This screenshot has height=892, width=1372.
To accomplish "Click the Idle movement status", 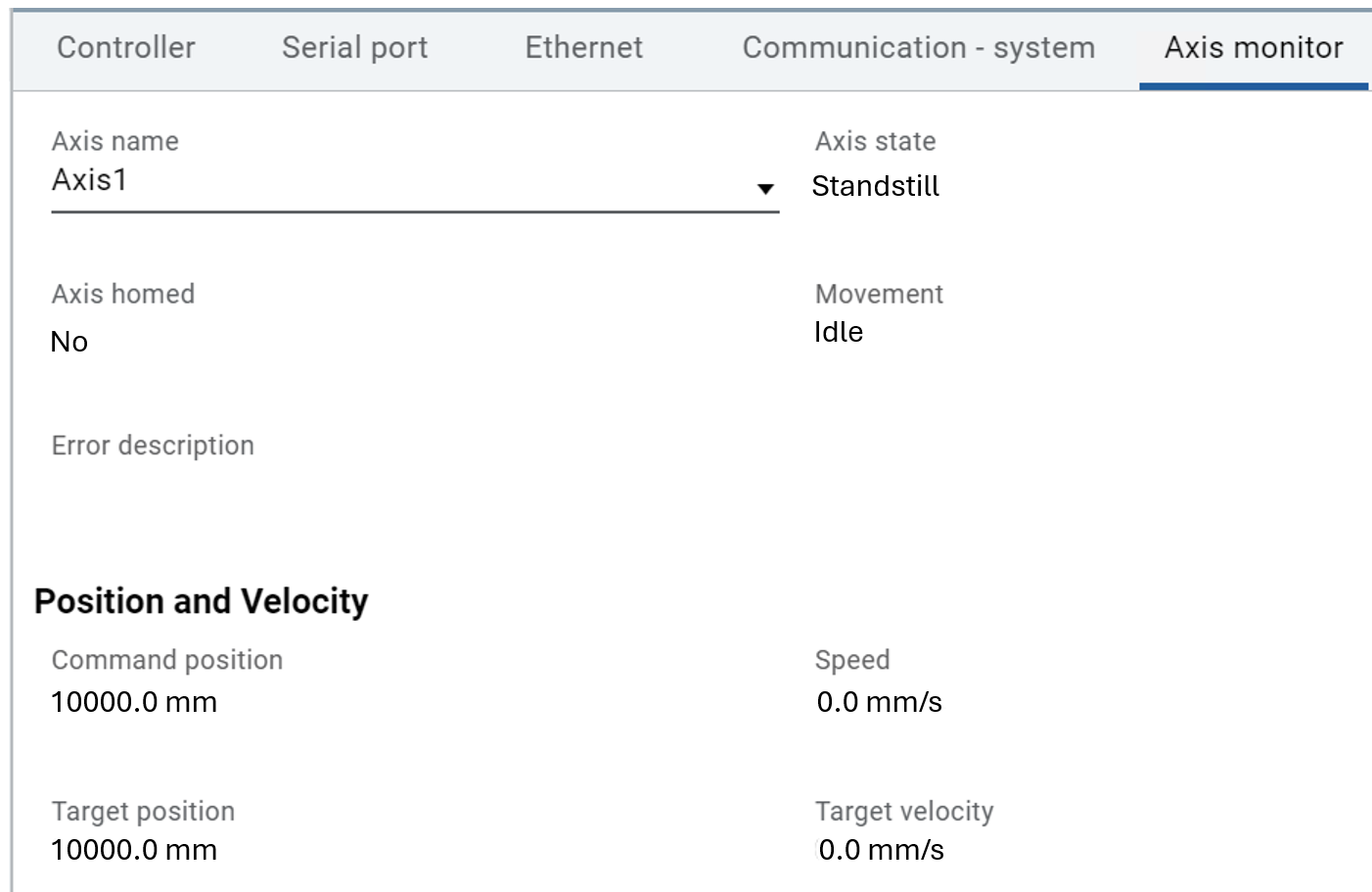I will point(839,332).
